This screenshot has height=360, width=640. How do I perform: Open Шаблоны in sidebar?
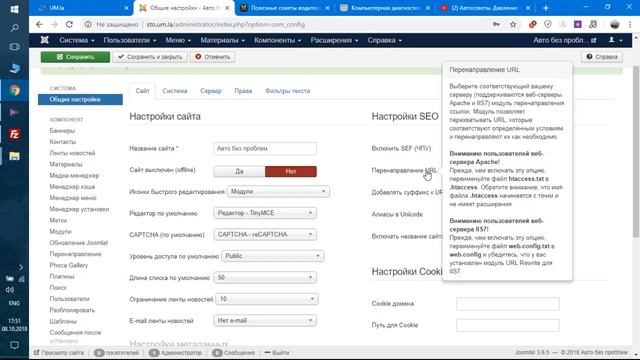(x=63, y=321)
